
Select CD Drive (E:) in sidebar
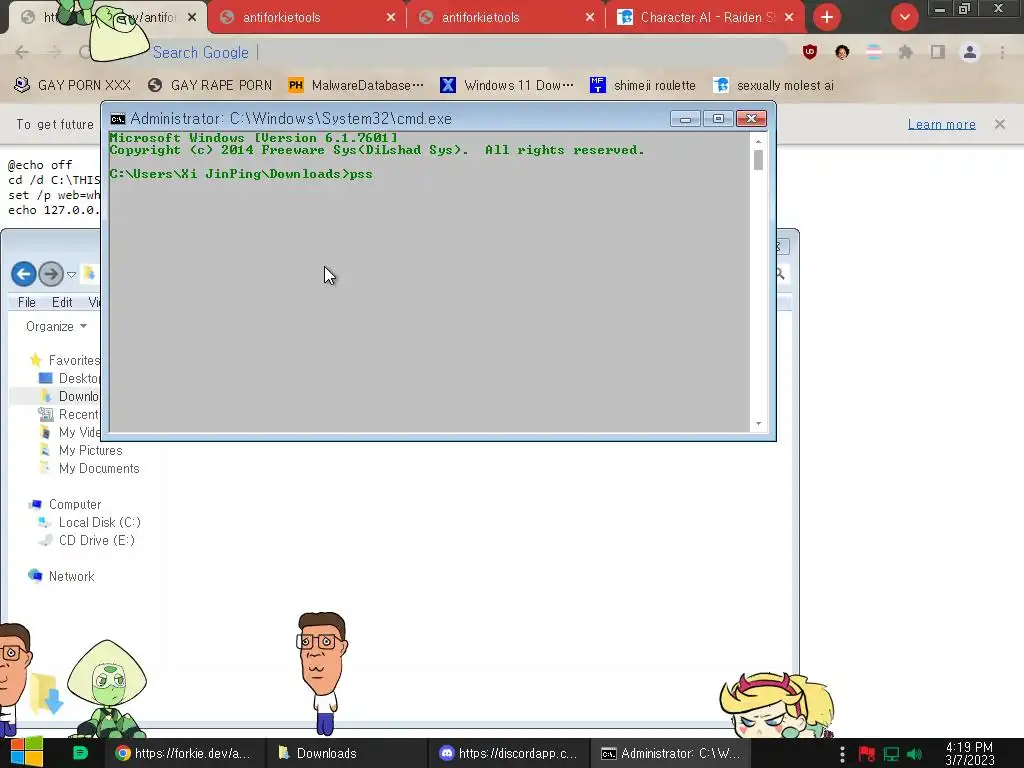click(86, 541)
